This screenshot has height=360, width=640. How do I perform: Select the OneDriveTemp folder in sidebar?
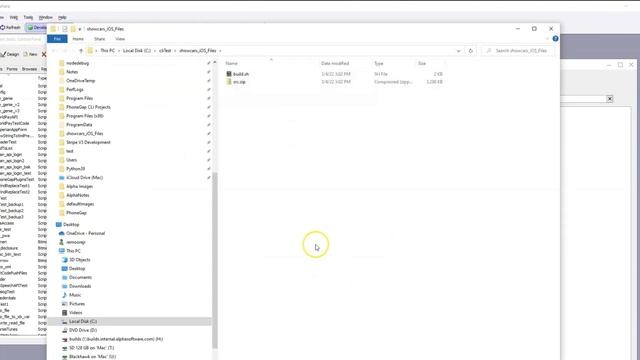(x=80, y=81)
